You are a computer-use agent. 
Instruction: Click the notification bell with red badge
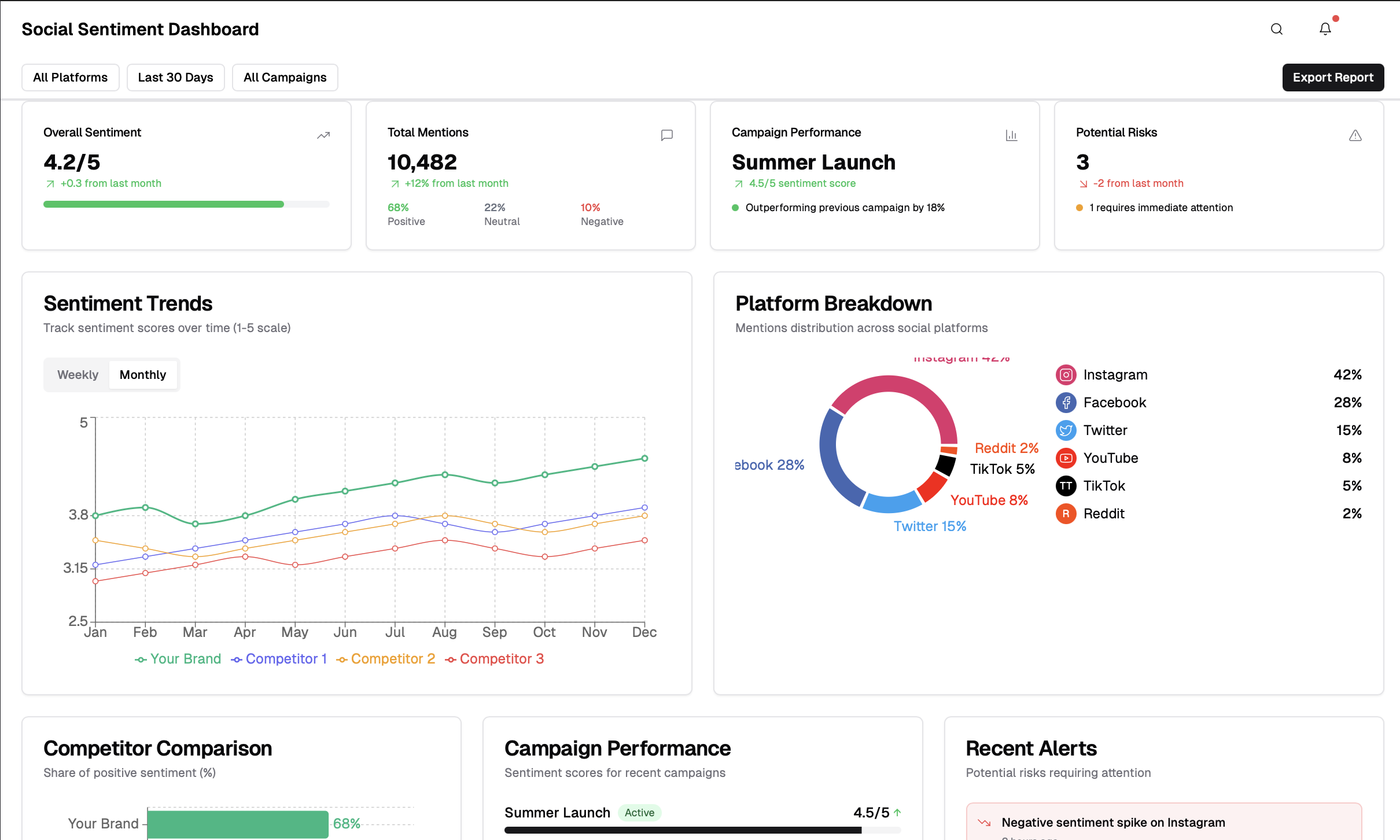1325,29
